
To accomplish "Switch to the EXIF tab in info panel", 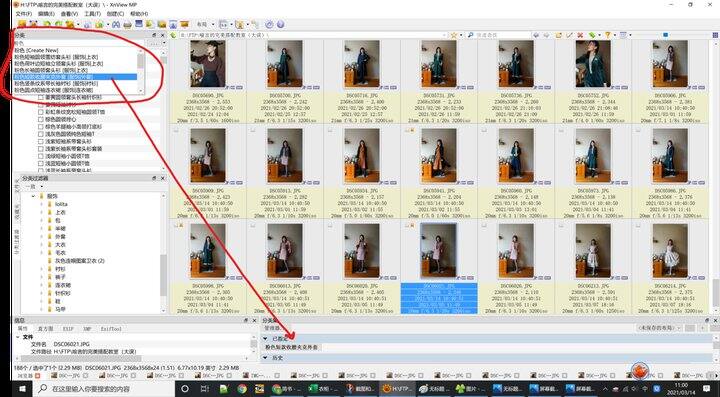I will point(68,329).
